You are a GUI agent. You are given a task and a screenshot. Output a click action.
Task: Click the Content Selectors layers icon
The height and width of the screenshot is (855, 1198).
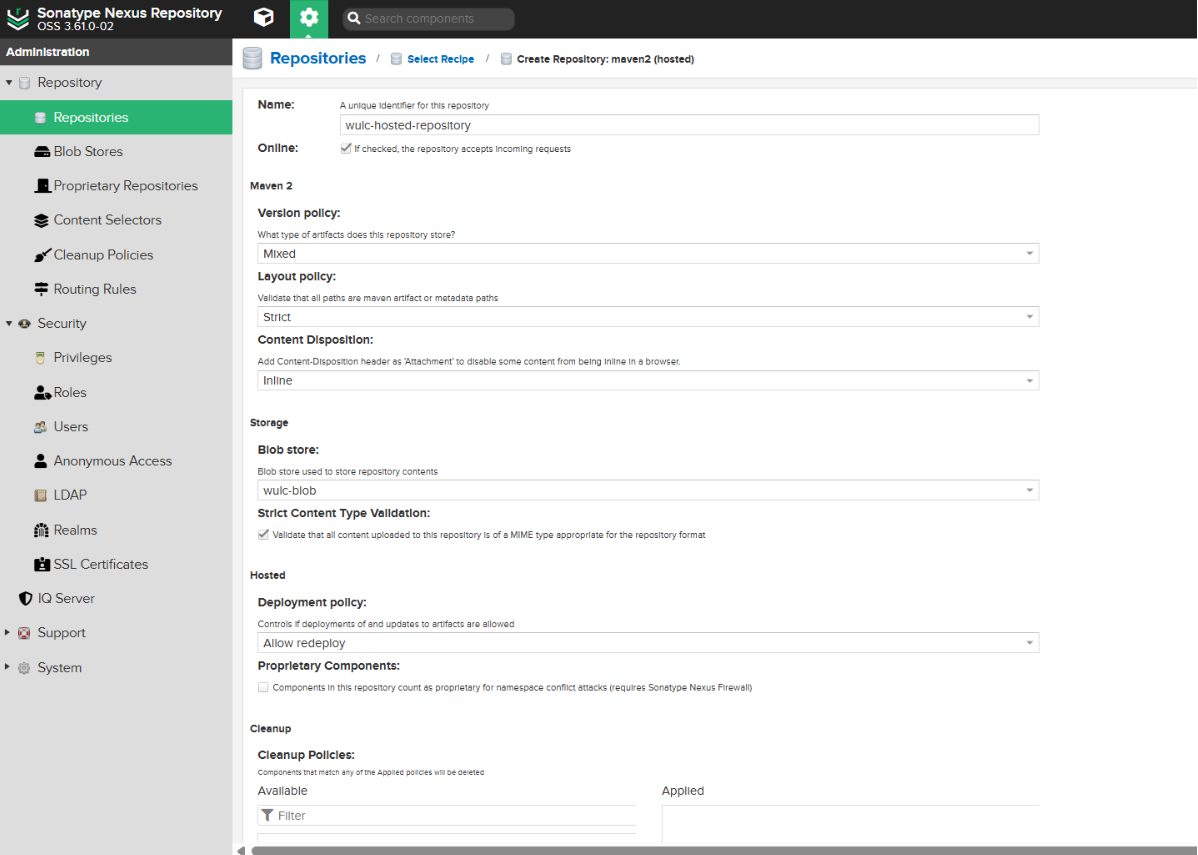tap(41, 221)
